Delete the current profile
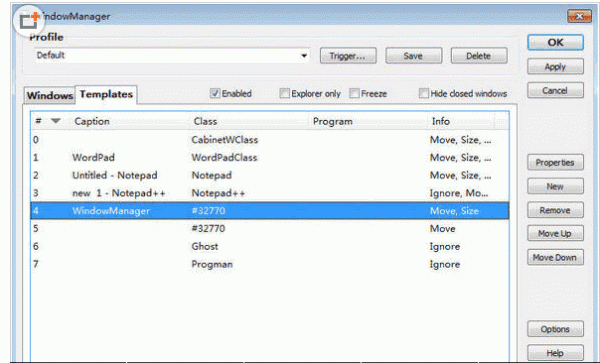The width and height of the screenshot is (600, 363). pos(479,56)
